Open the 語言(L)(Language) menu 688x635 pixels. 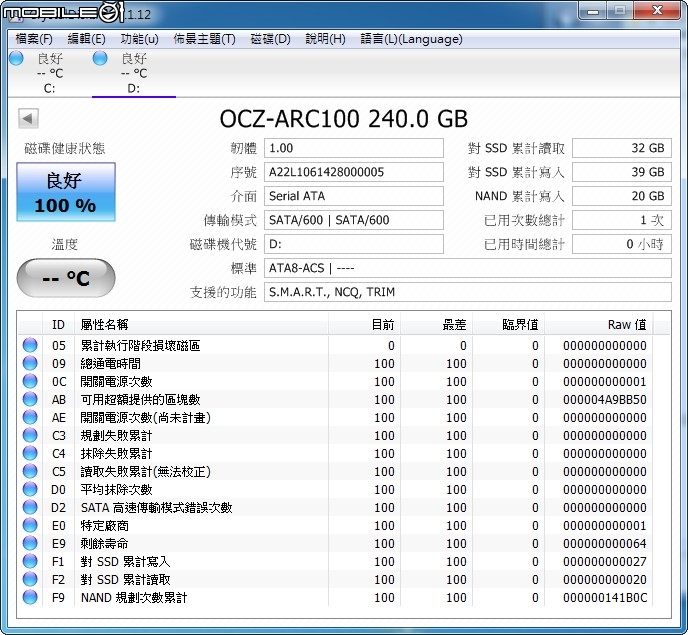coord(411,39)
